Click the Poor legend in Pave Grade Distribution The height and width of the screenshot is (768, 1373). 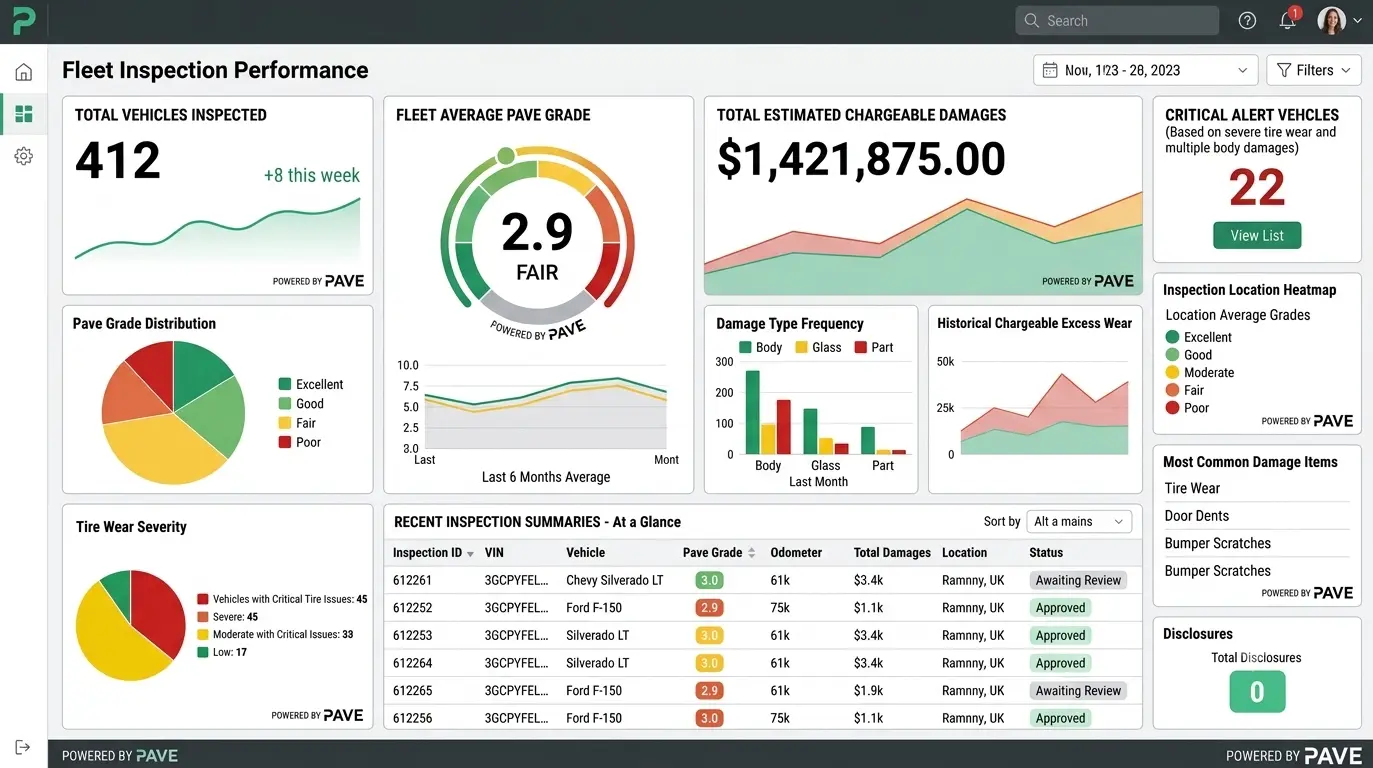(299, 442)
